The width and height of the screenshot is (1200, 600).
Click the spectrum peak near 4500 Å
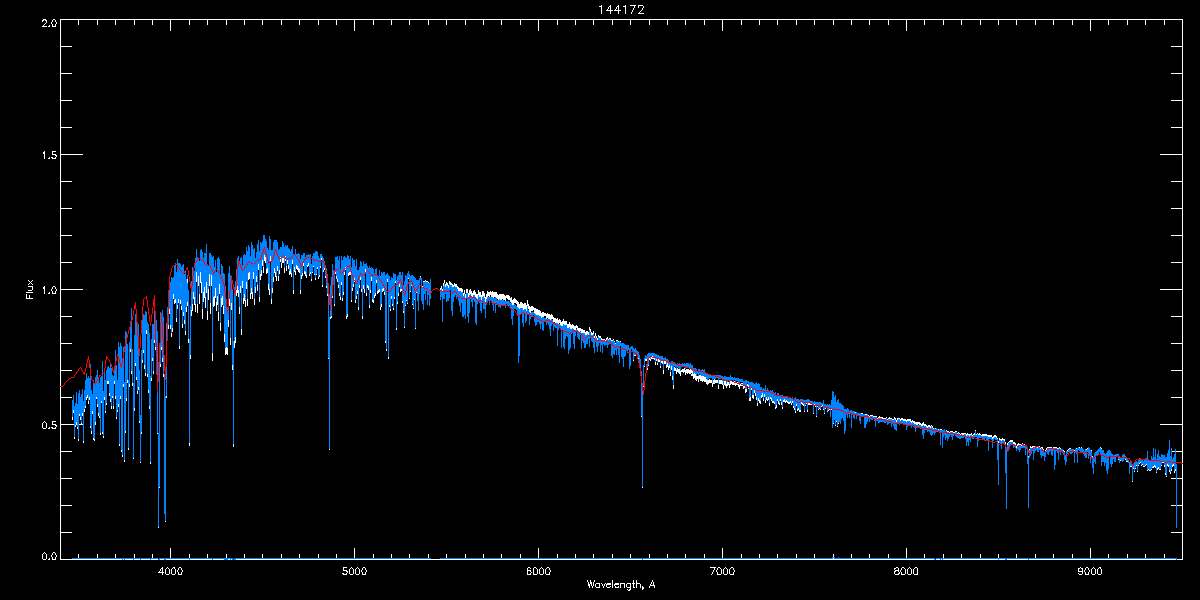(264, 242)
